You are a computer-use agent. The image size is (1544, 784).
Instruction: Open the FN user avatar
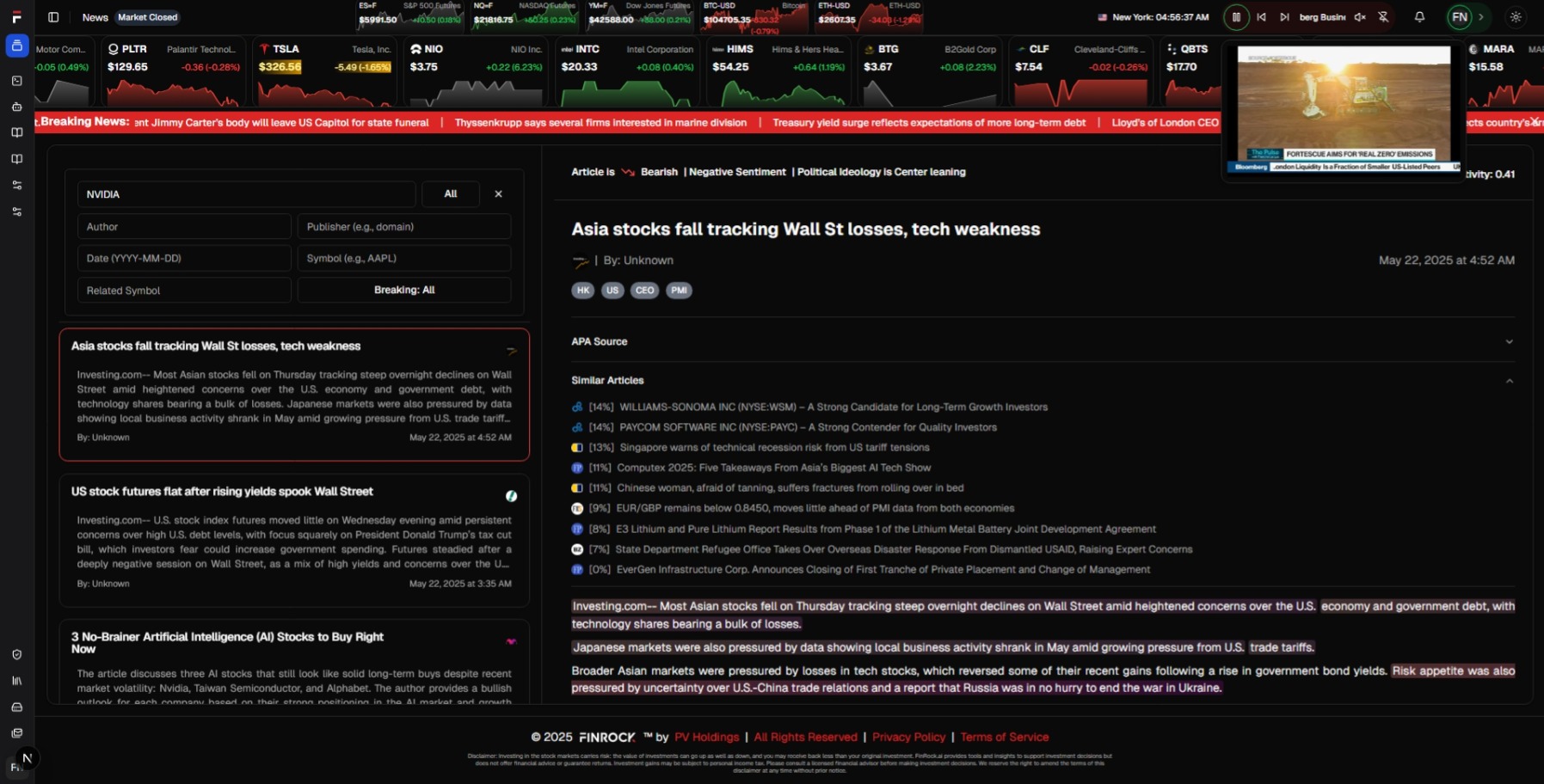tap(1460, 17)
